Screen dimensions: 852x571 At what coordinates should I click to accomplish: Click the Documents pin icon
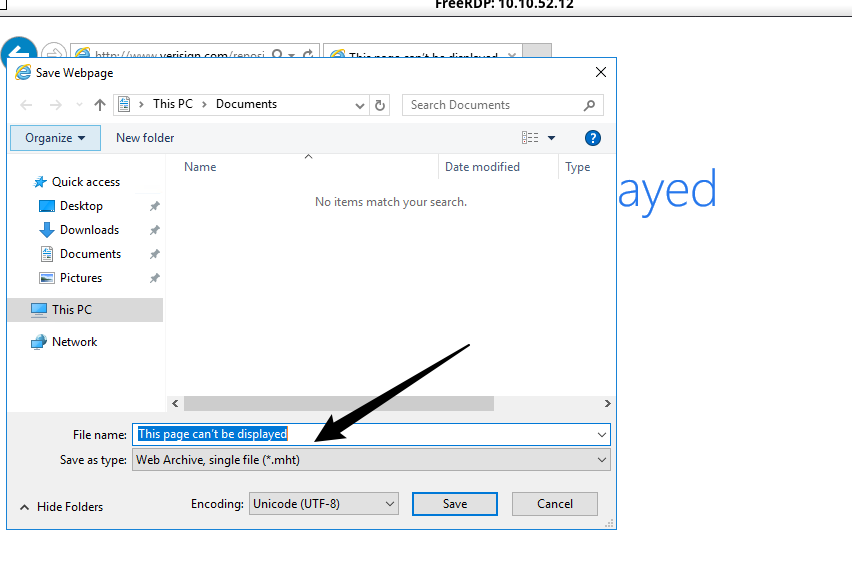tap(155, 254)
